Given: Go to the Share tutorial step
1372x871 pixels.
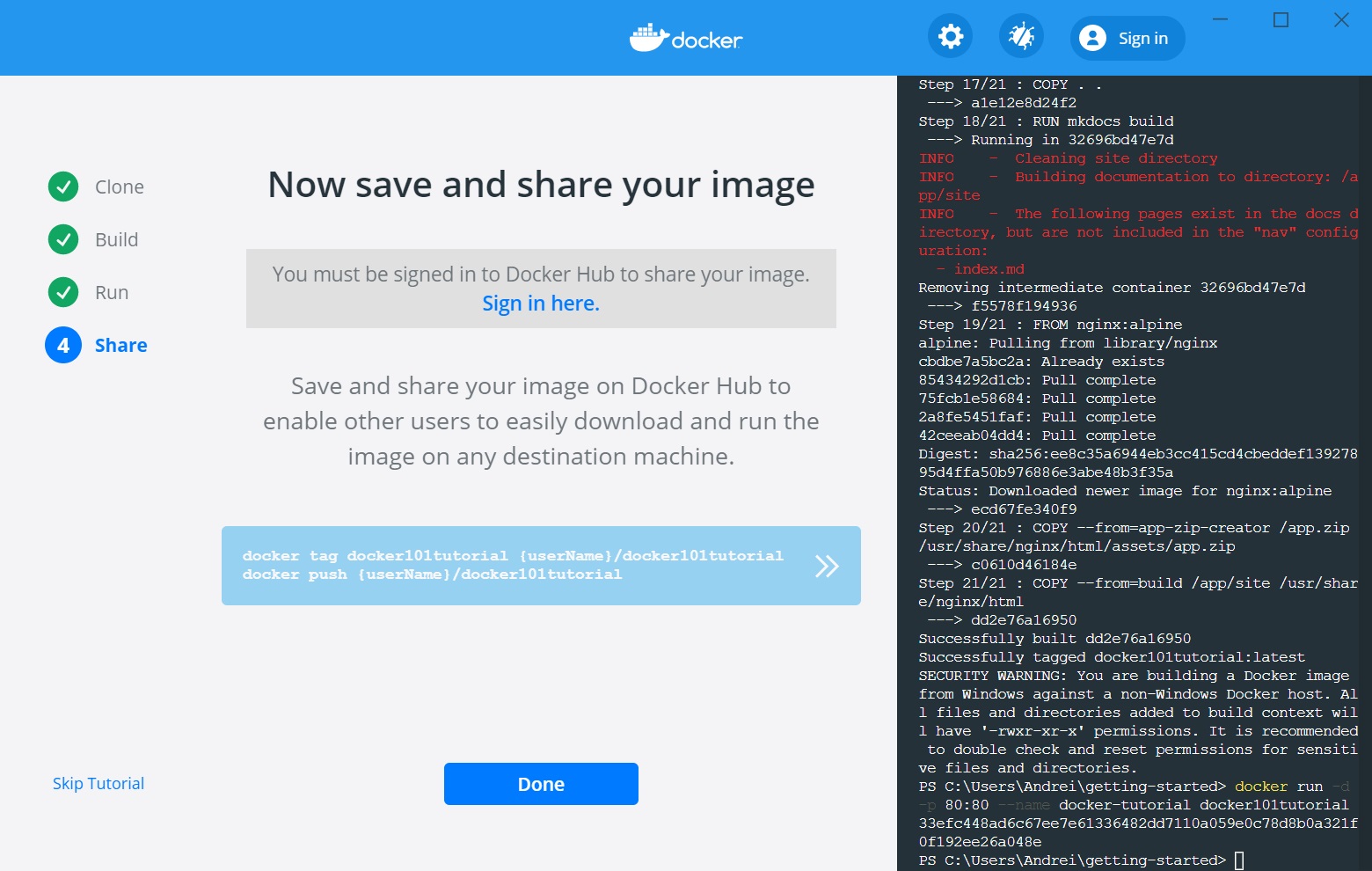Looking at the screenshot, I should 121,345.
